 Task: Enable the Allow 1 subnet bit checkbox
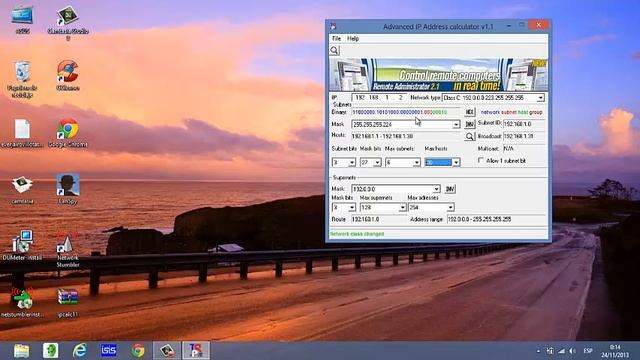pos(481,160)
